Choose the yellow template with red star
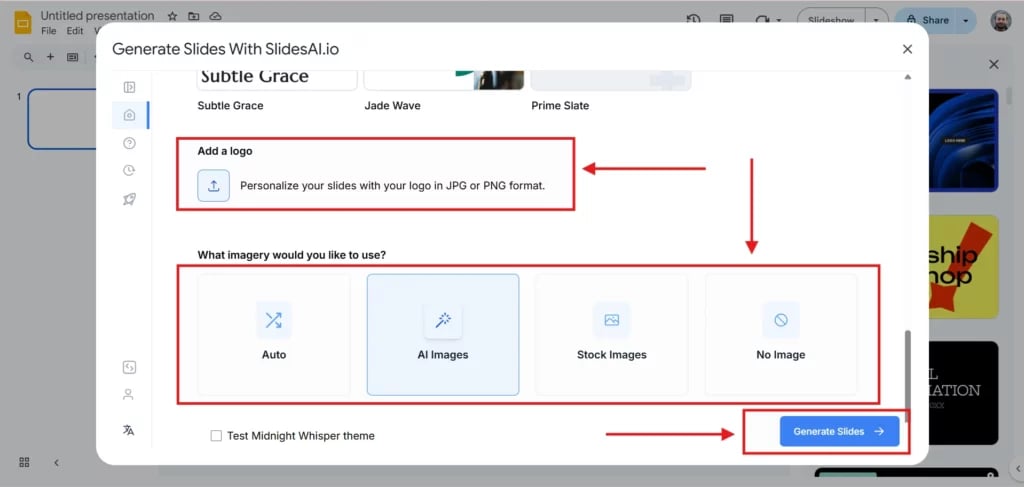The image size is (1024, 487). click(x=963, y=266)
